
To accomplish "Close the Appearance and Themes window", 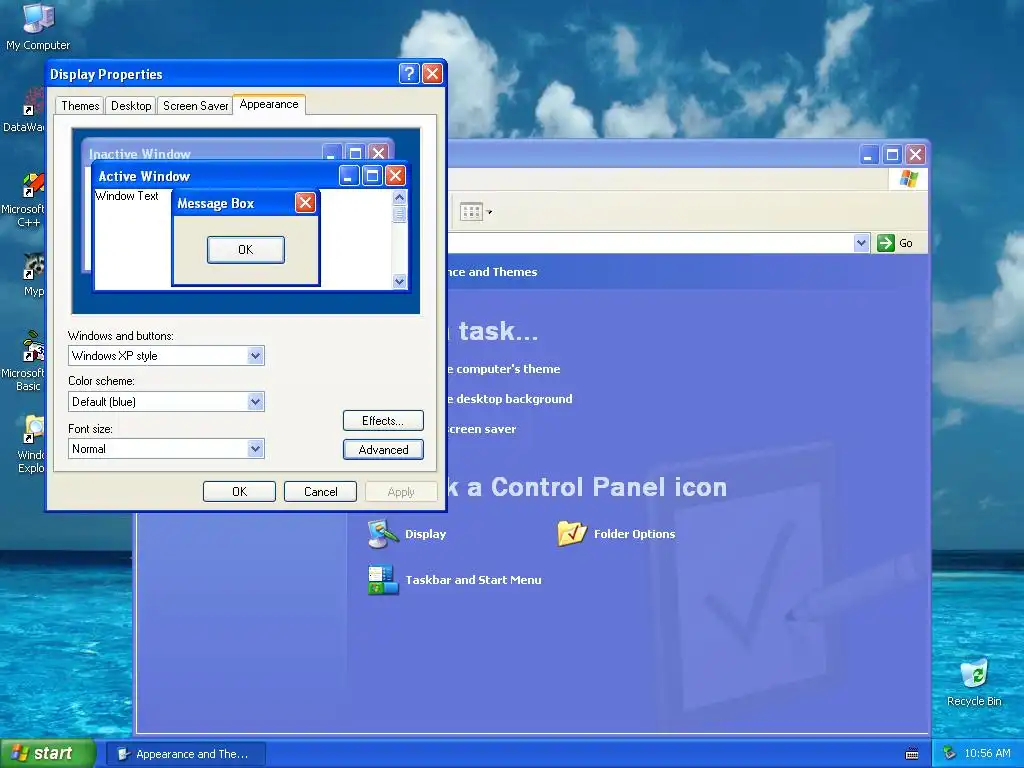I will [x=916, y=155].
